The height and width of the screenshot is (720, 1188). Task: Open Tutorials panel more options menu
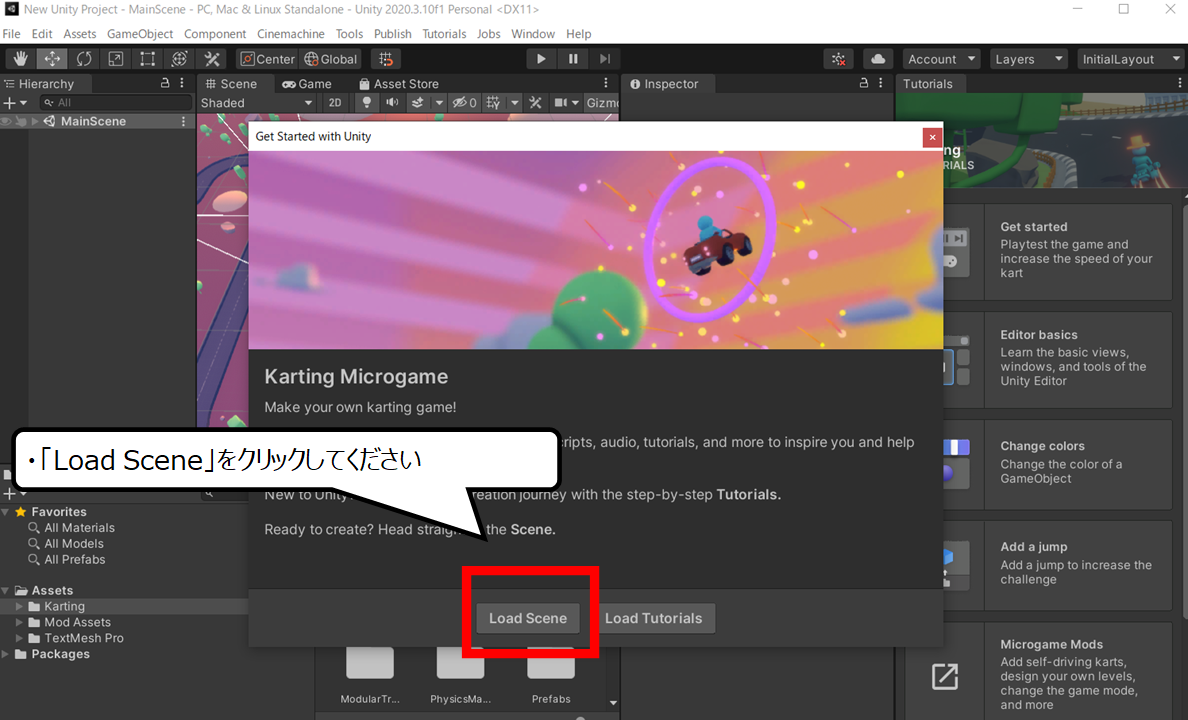tap(1179, 83)
